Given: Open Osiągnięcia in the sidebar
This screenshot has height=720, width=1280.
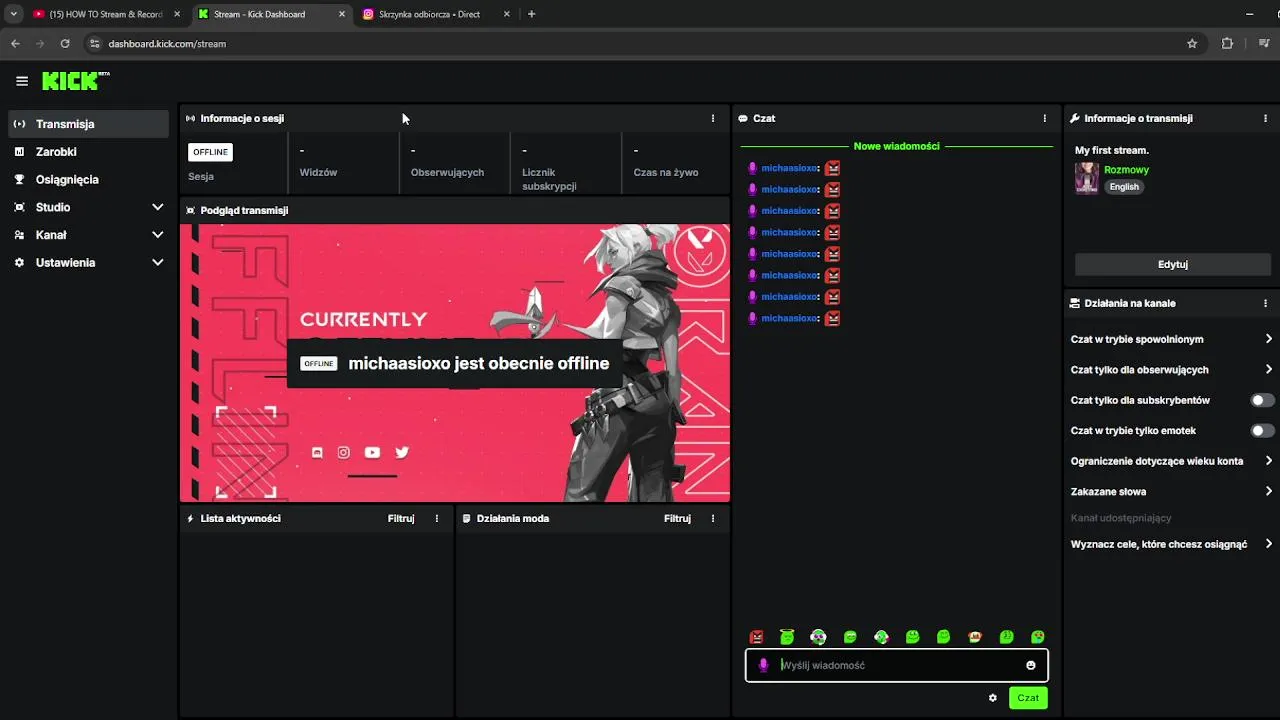Looking at the screenshot, I should [x=88, y=179].
